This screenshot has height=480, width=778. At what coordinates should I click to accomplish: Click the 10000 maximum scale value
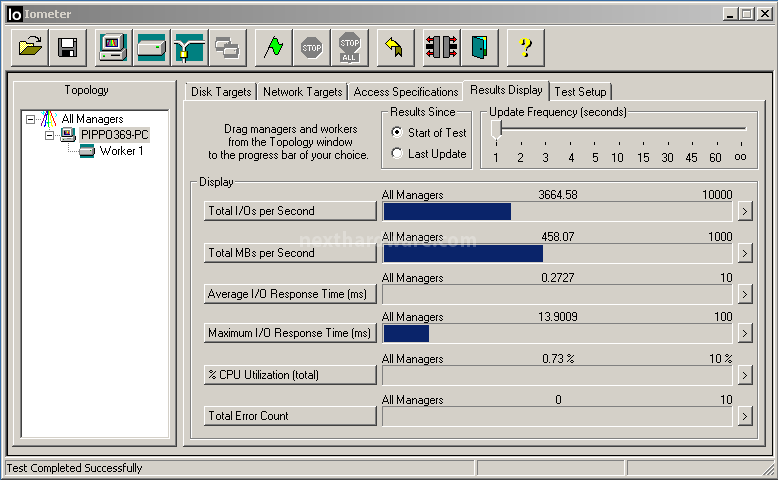tap(717, 195)
